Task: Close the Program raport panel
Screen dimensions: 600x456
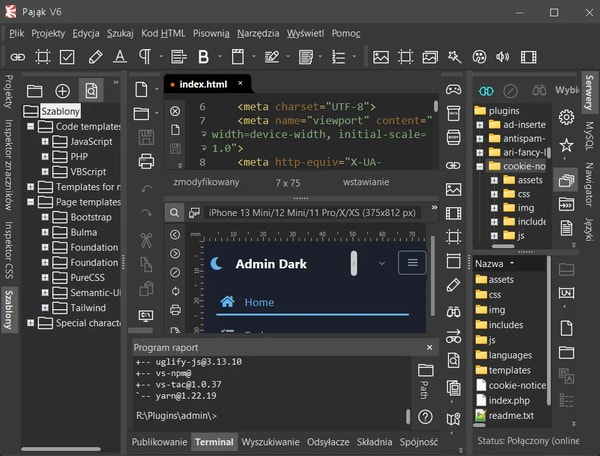Action: point(429,347)
